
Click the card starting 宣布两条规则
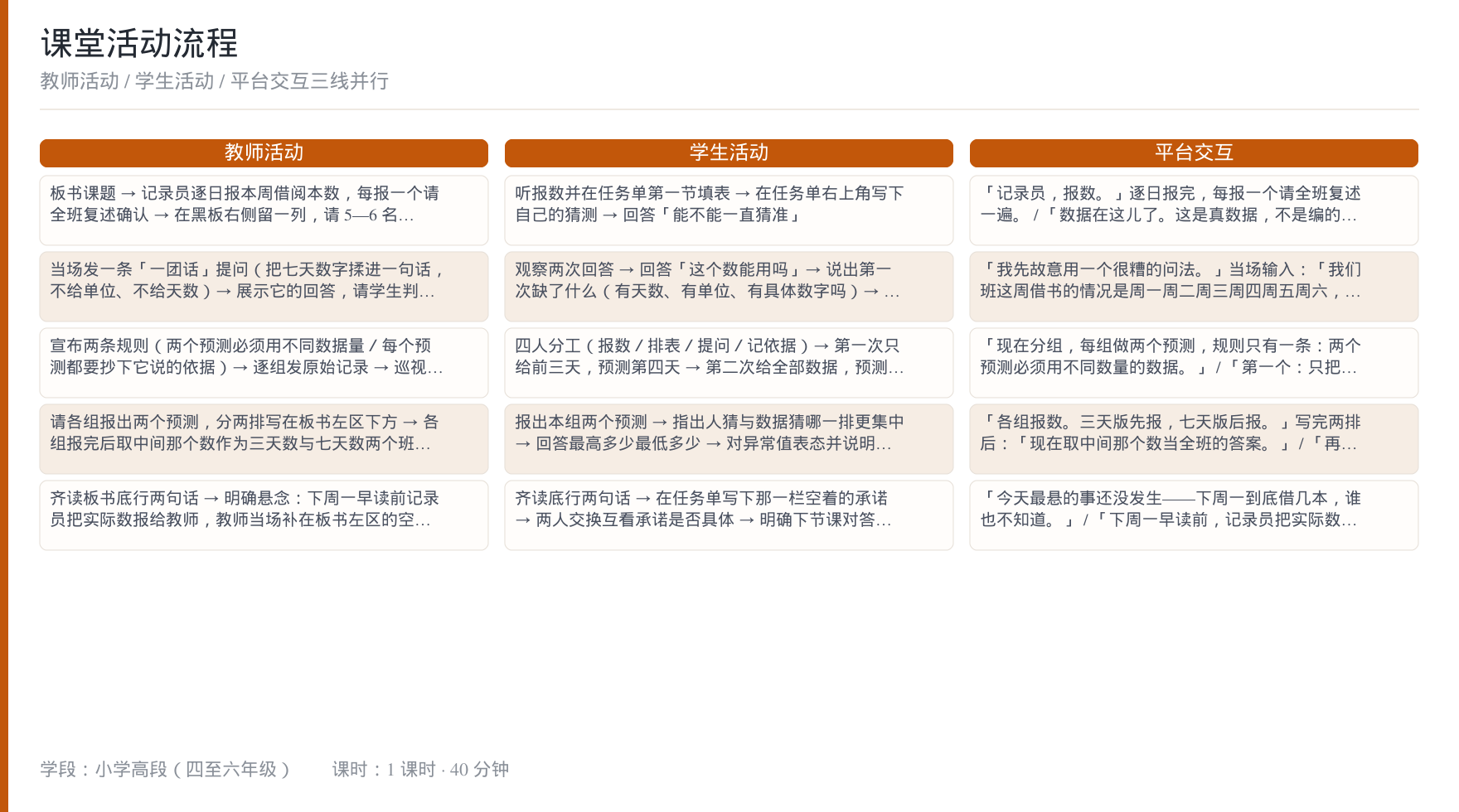[x=264, y=363]
